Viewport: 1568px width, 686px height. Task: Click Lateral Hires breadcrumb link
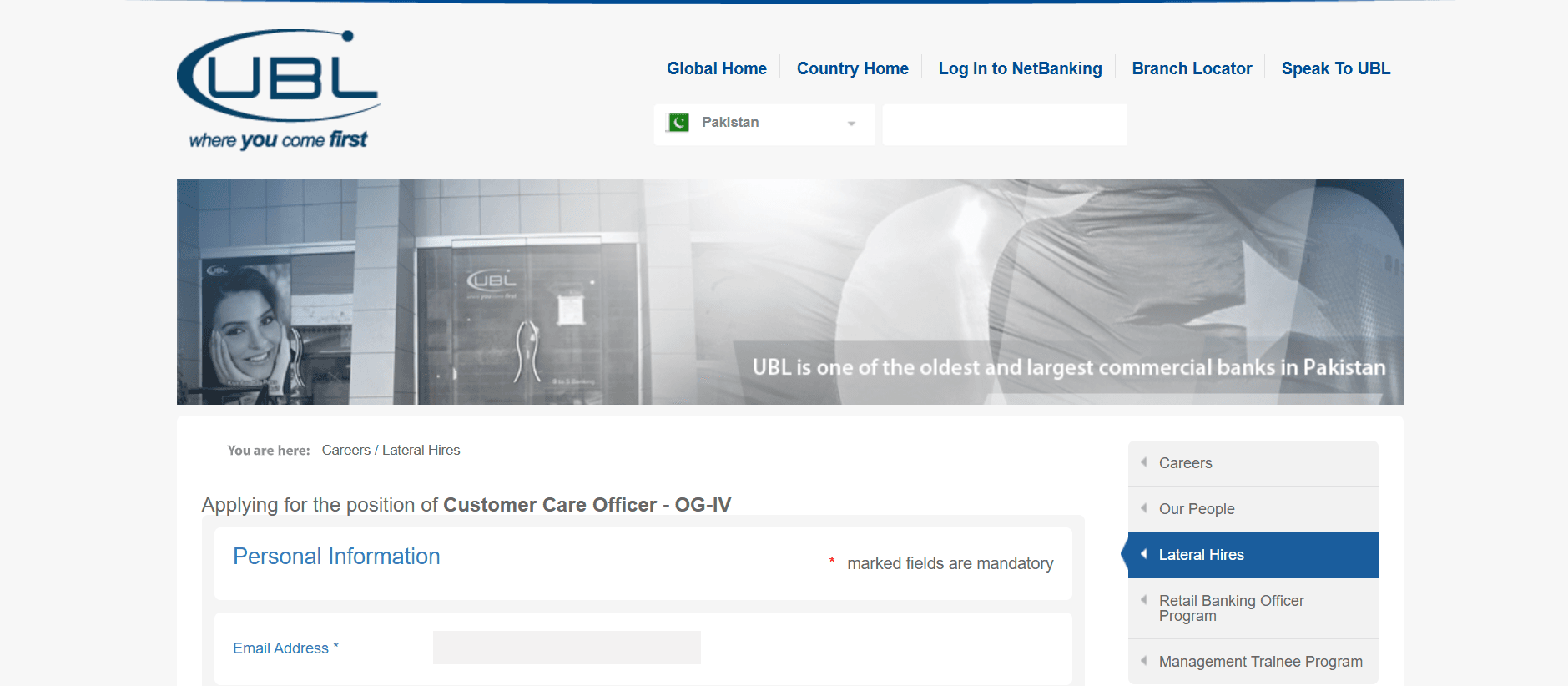[421, 450]
